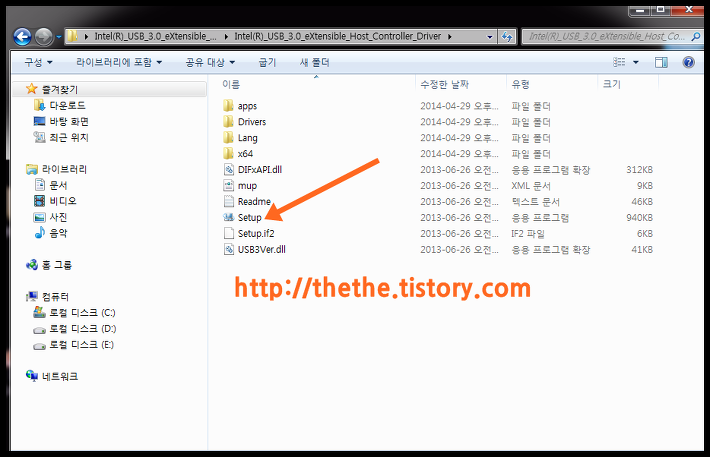
Task: Select the USB3Ver.dll file icon
Action: coord(228,249)
